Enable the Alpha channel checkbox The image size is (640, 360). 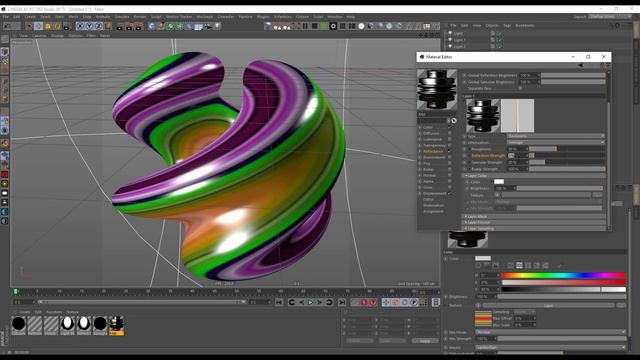pyautogui.click(x=449, y=181)
